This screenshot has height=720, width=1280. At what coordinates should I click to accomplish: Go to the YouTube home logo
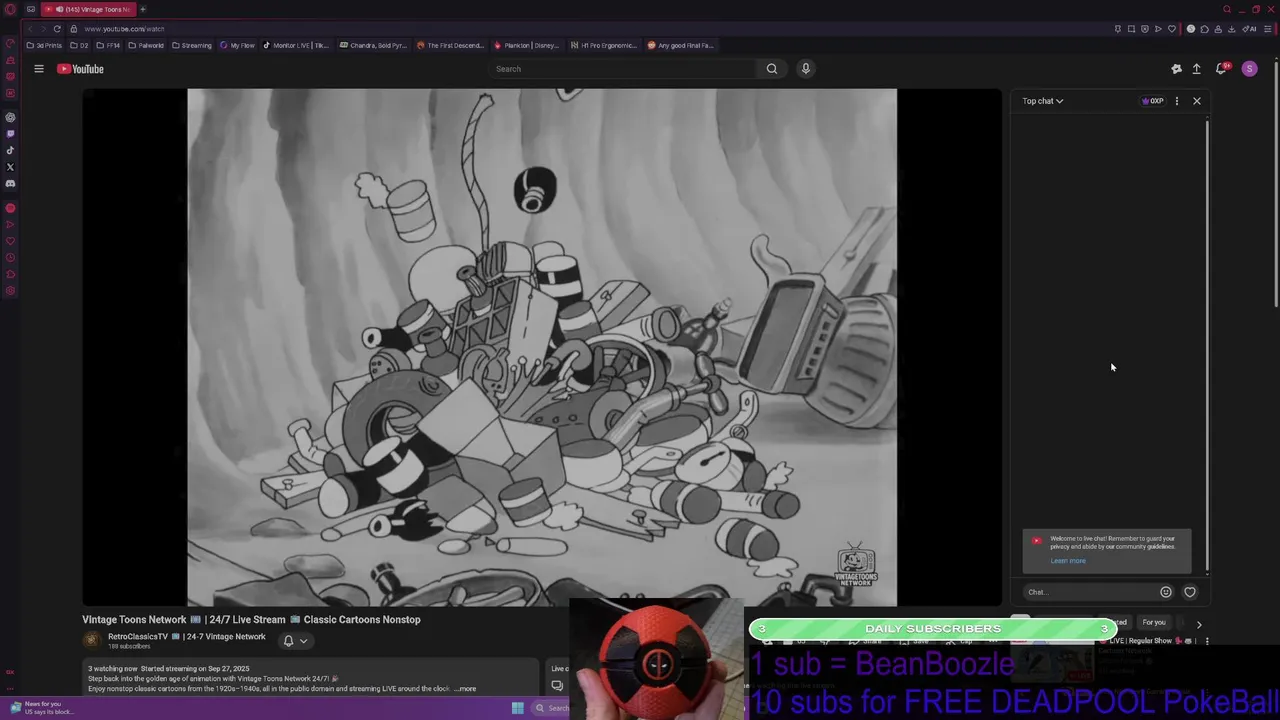point(80,69)
